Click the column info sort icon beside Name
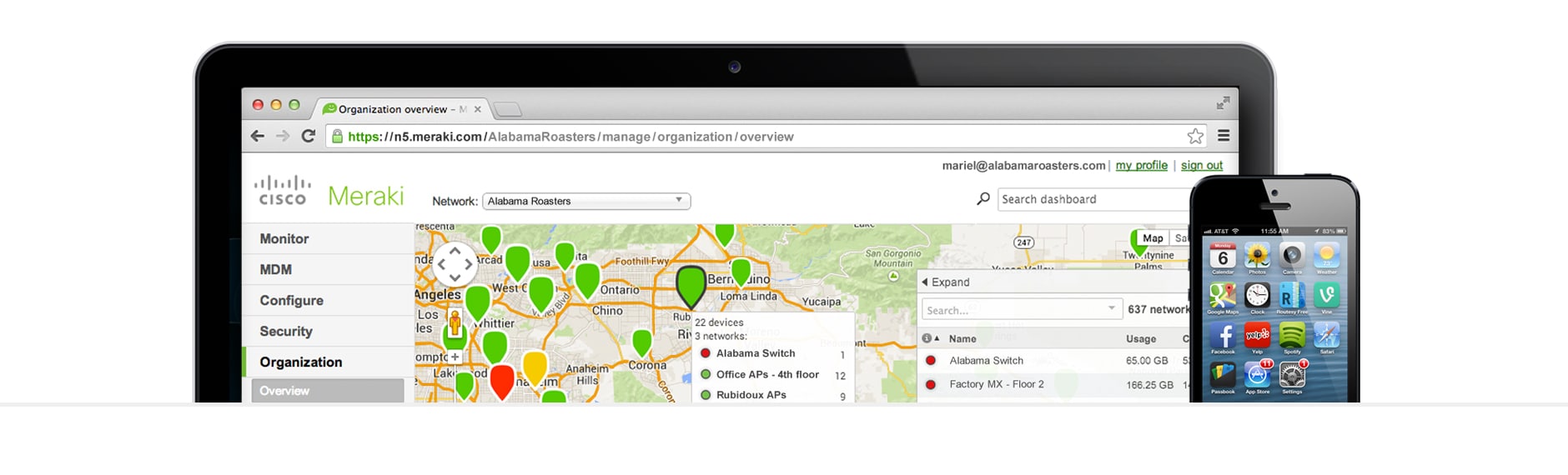 (931, 338)
